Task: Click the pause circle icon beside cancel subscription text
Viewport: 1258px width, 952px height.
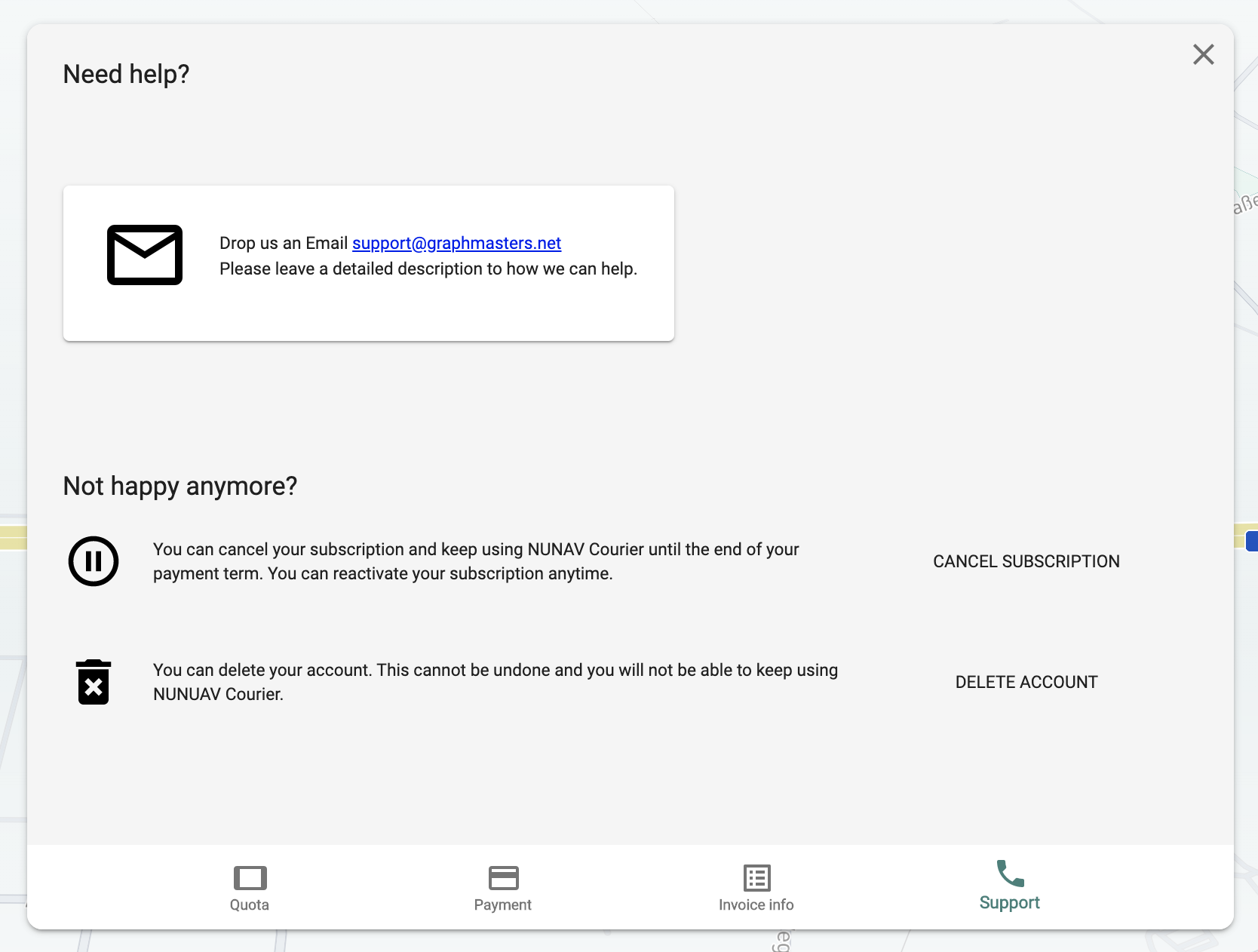Action: [x=94, y=561]
